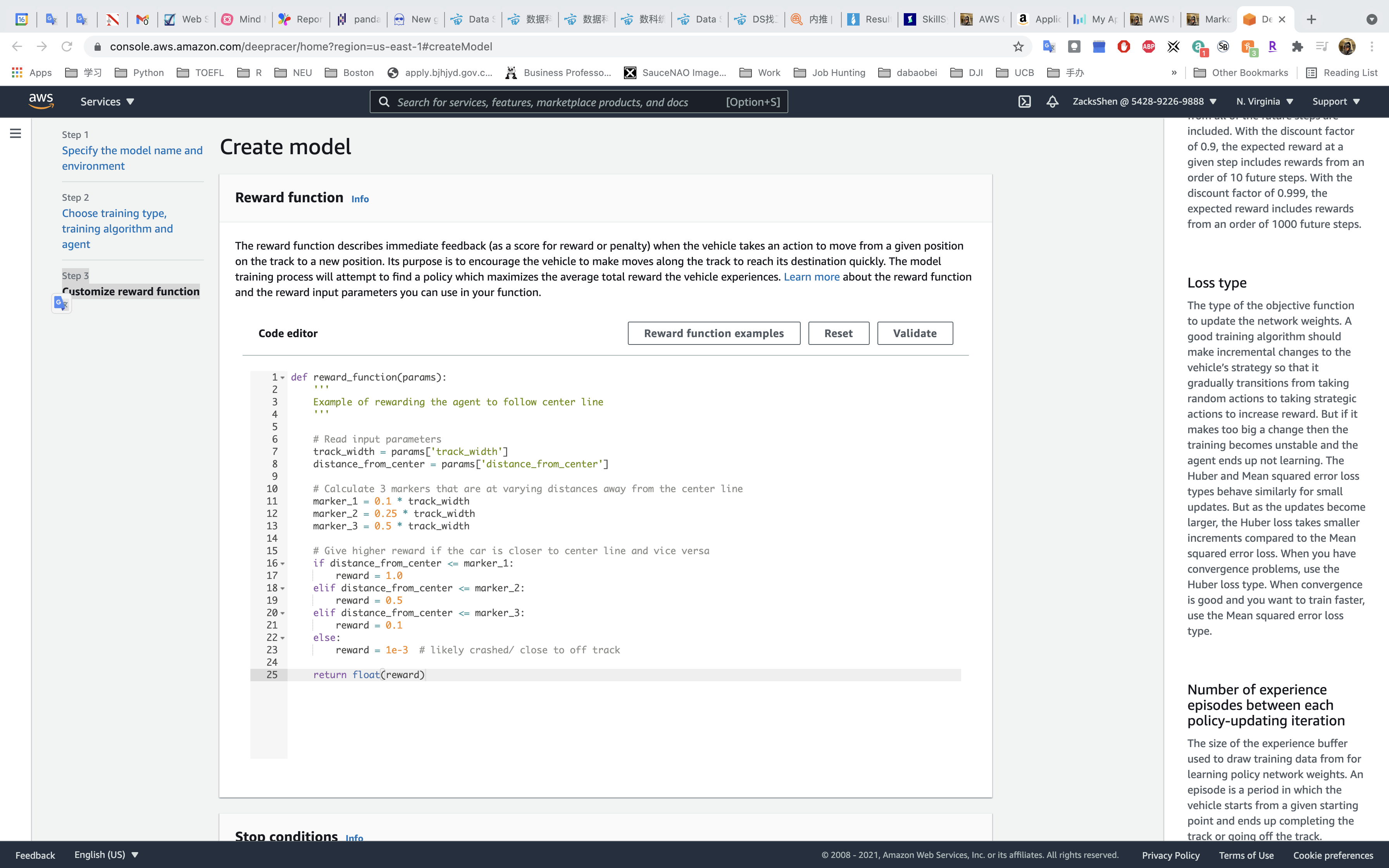Click the AWS services search field
This screenshot has height=868, width=1389.
543,102
